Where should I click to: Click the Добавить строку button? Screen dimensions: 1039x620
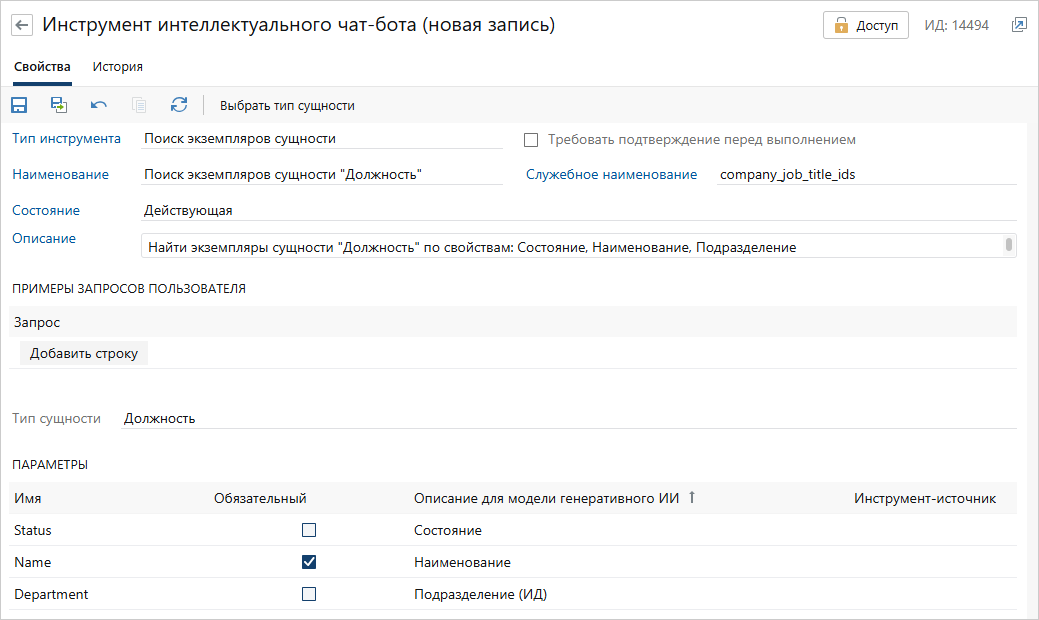pyautogui.click(x=84, y=353)
